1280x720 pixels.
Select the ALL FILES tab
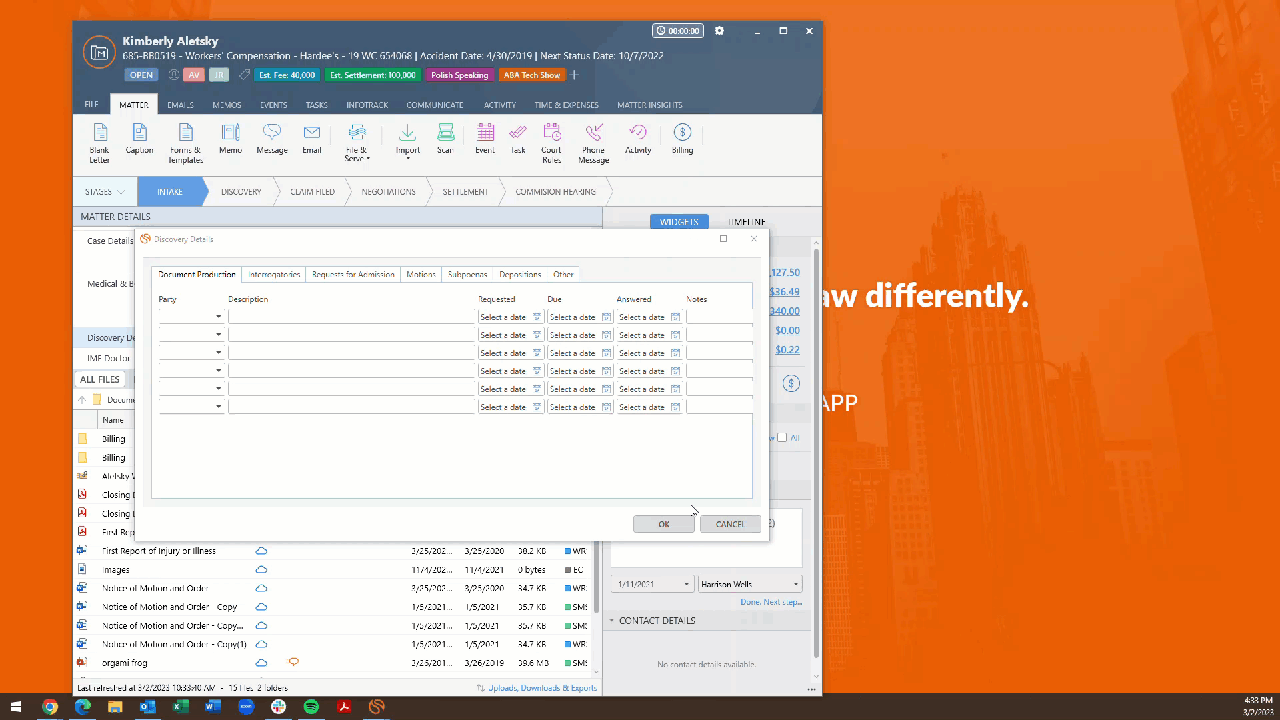[x=100, y=379]
